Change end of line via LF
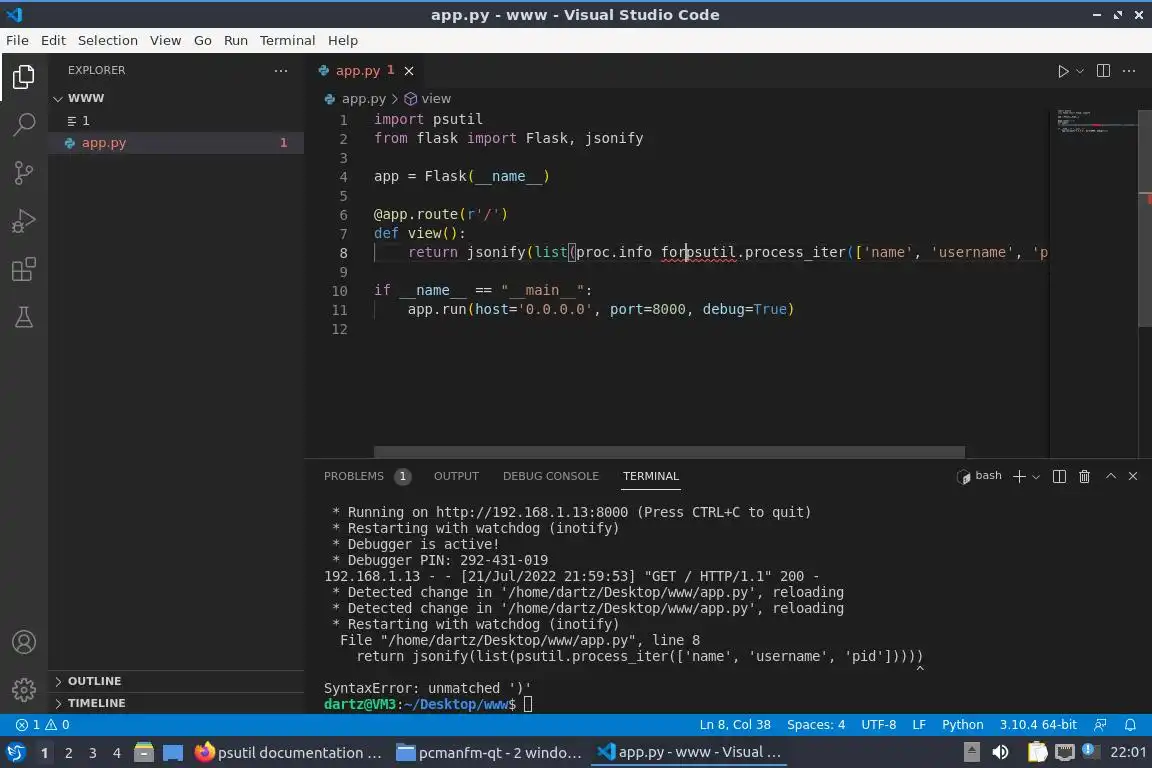Screen dimensions: 1152x768 pos(919,725)
